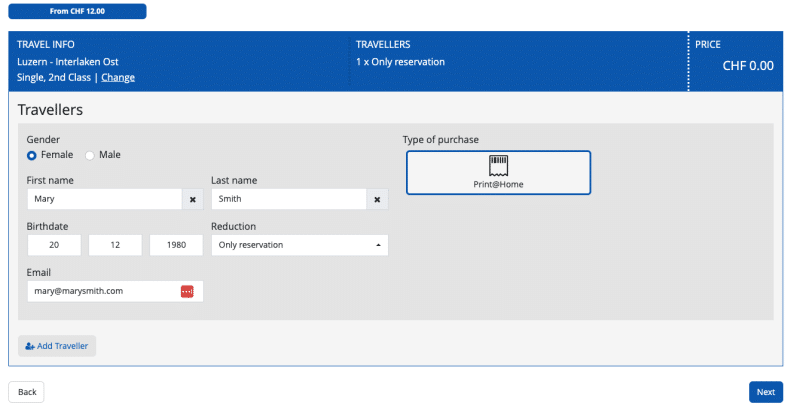The image size is (800, 416).
Task: Clear the First name field using X icon
Action: (193, 199)
